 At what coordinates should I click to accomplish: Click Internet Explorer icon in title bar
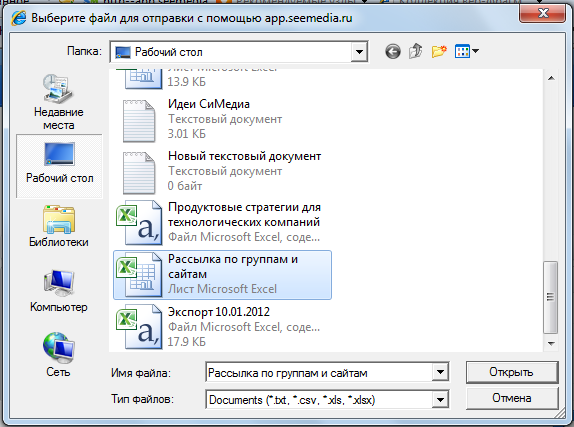[18, 18]
